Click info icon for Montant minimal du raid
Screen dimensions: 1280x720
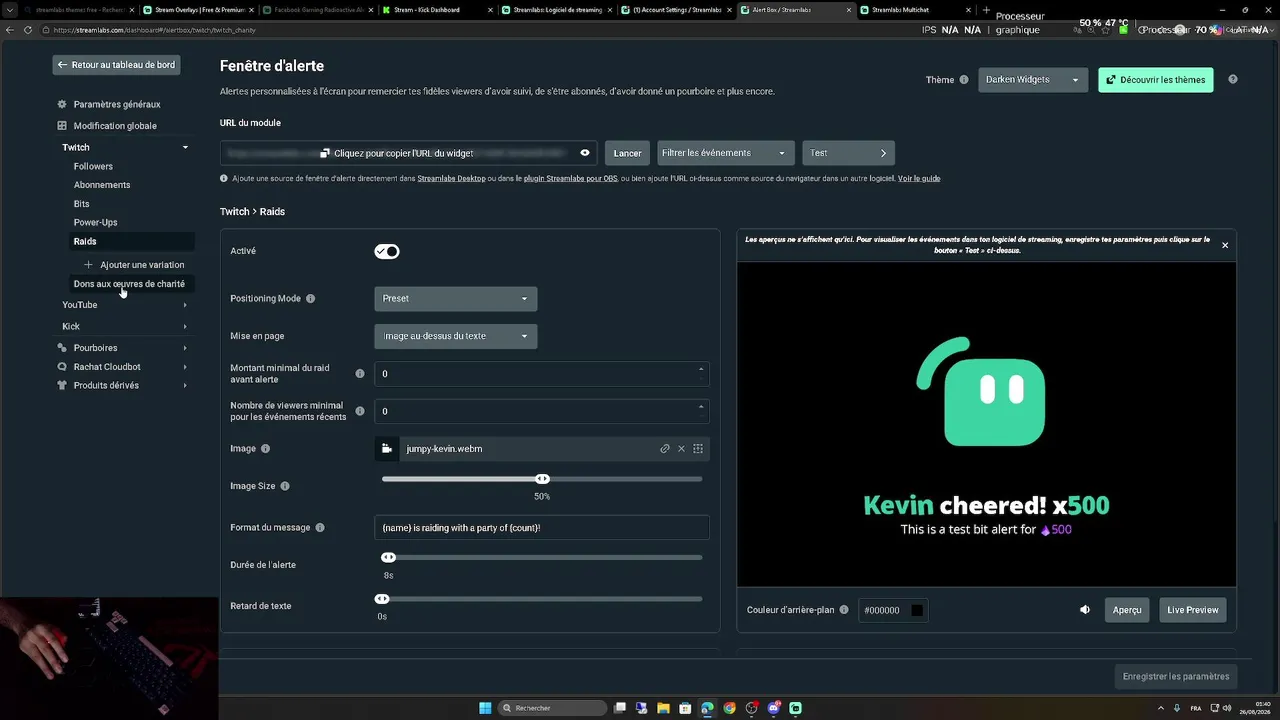[x=360, y=374]
